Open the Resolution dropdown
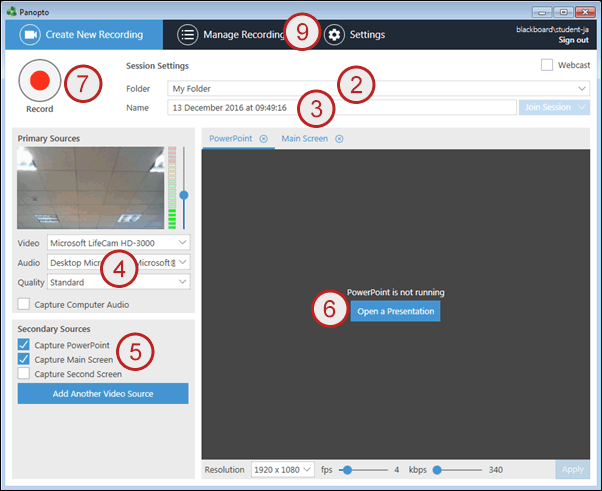 pyautogui.click(x=283, y=470)
